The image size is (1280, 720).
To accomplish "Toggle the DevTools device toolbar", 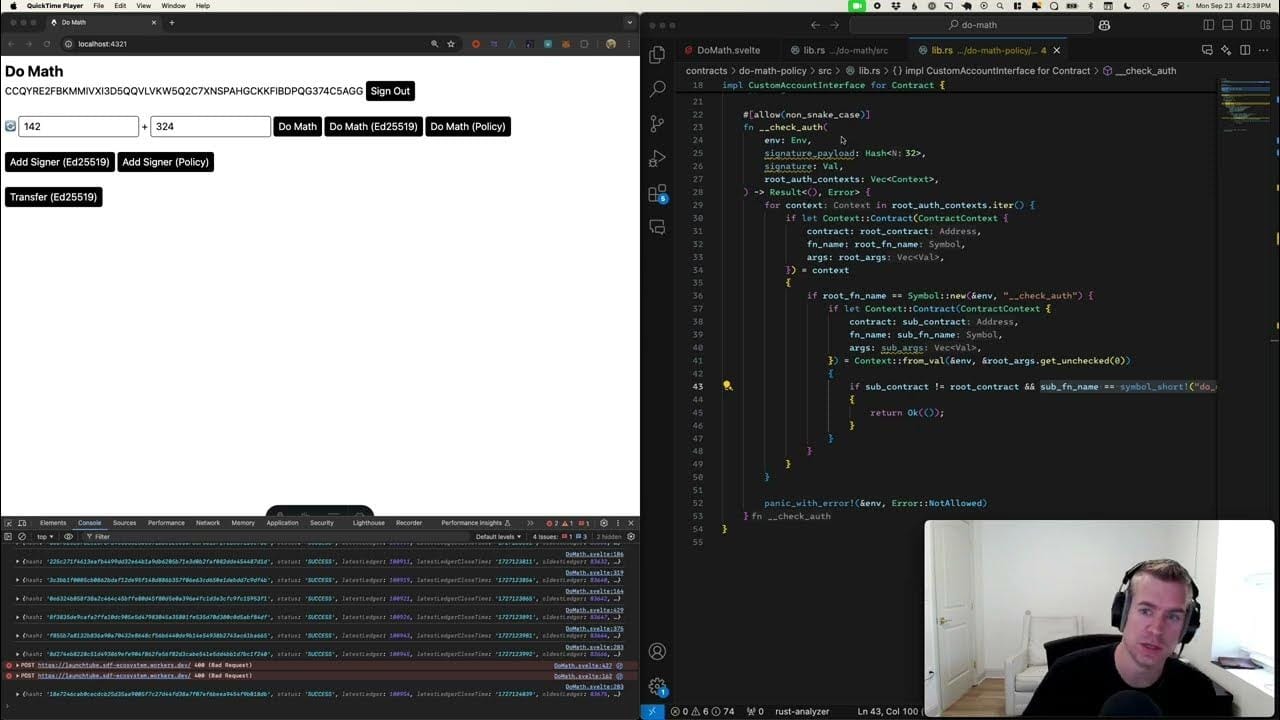I will (x=22, y=523).
